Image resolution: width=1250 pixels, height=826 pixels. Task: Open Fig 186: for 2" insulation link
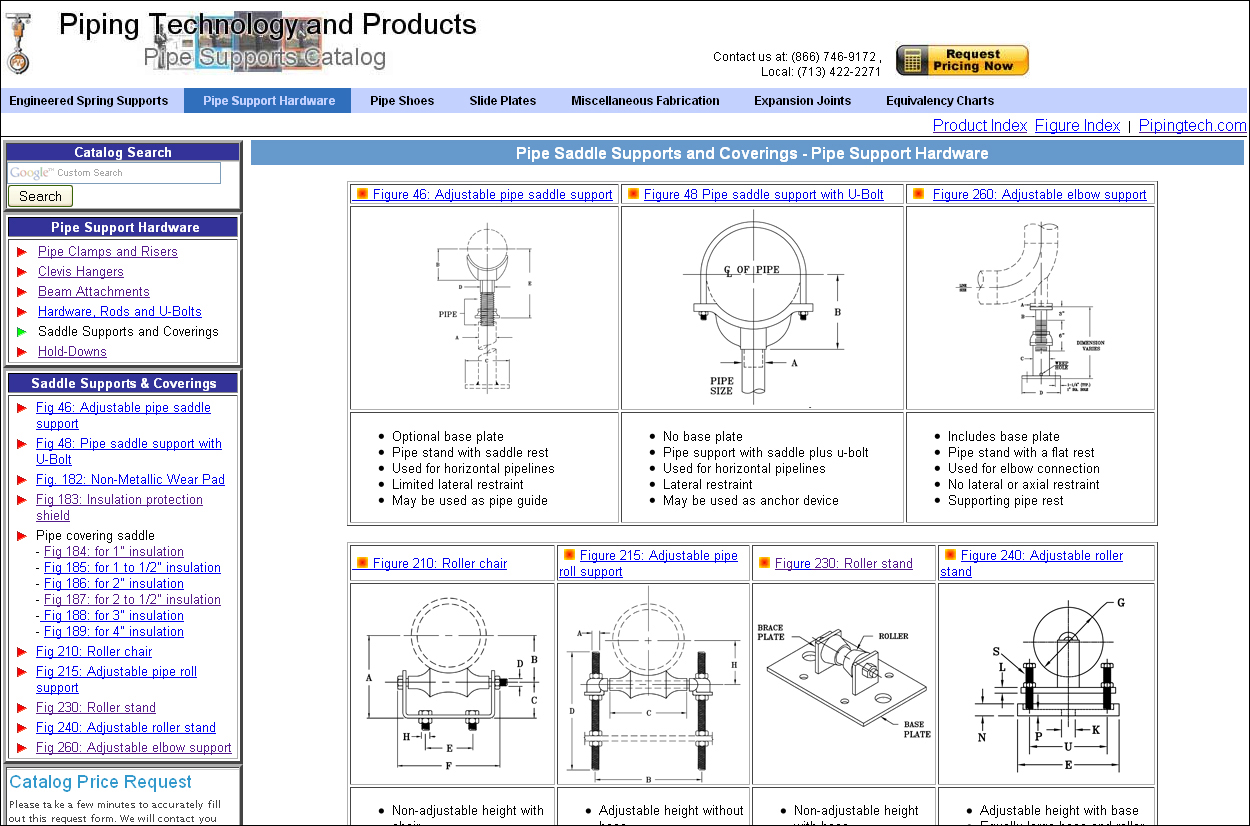(114, 584)
